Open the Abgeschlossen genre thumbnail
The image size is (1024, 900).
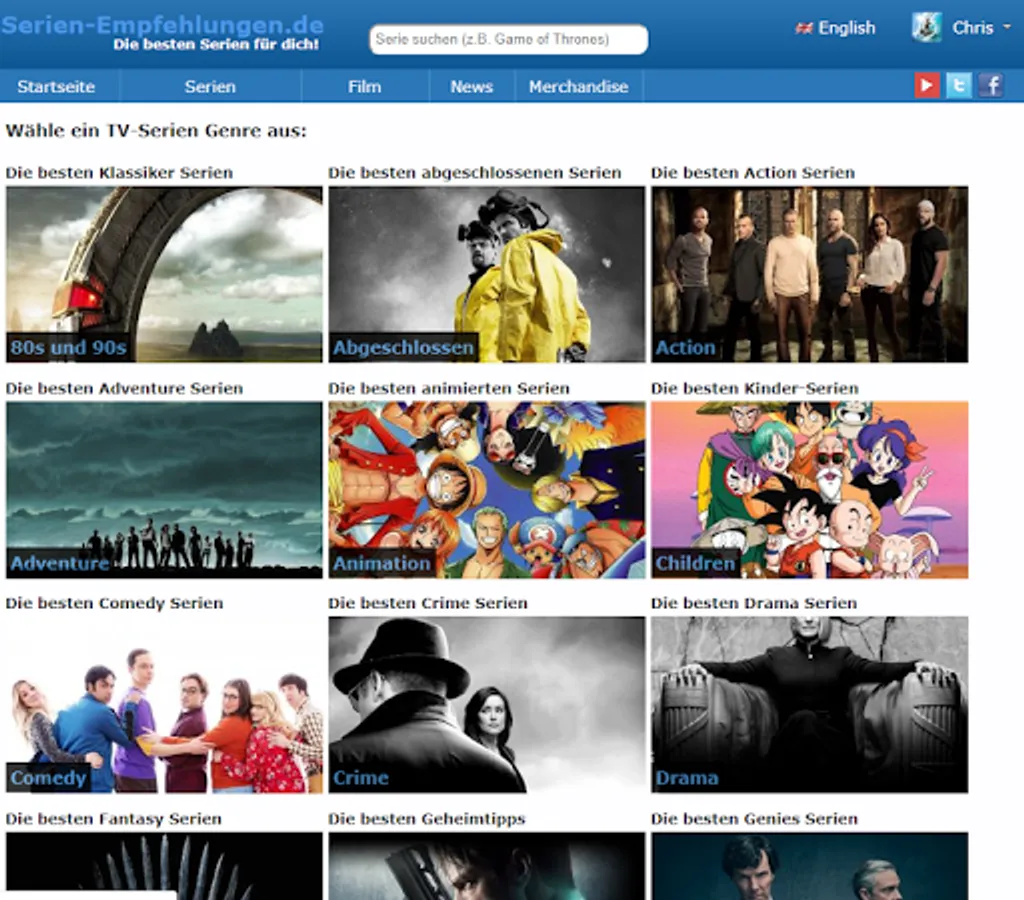click(x=487, y=274)
